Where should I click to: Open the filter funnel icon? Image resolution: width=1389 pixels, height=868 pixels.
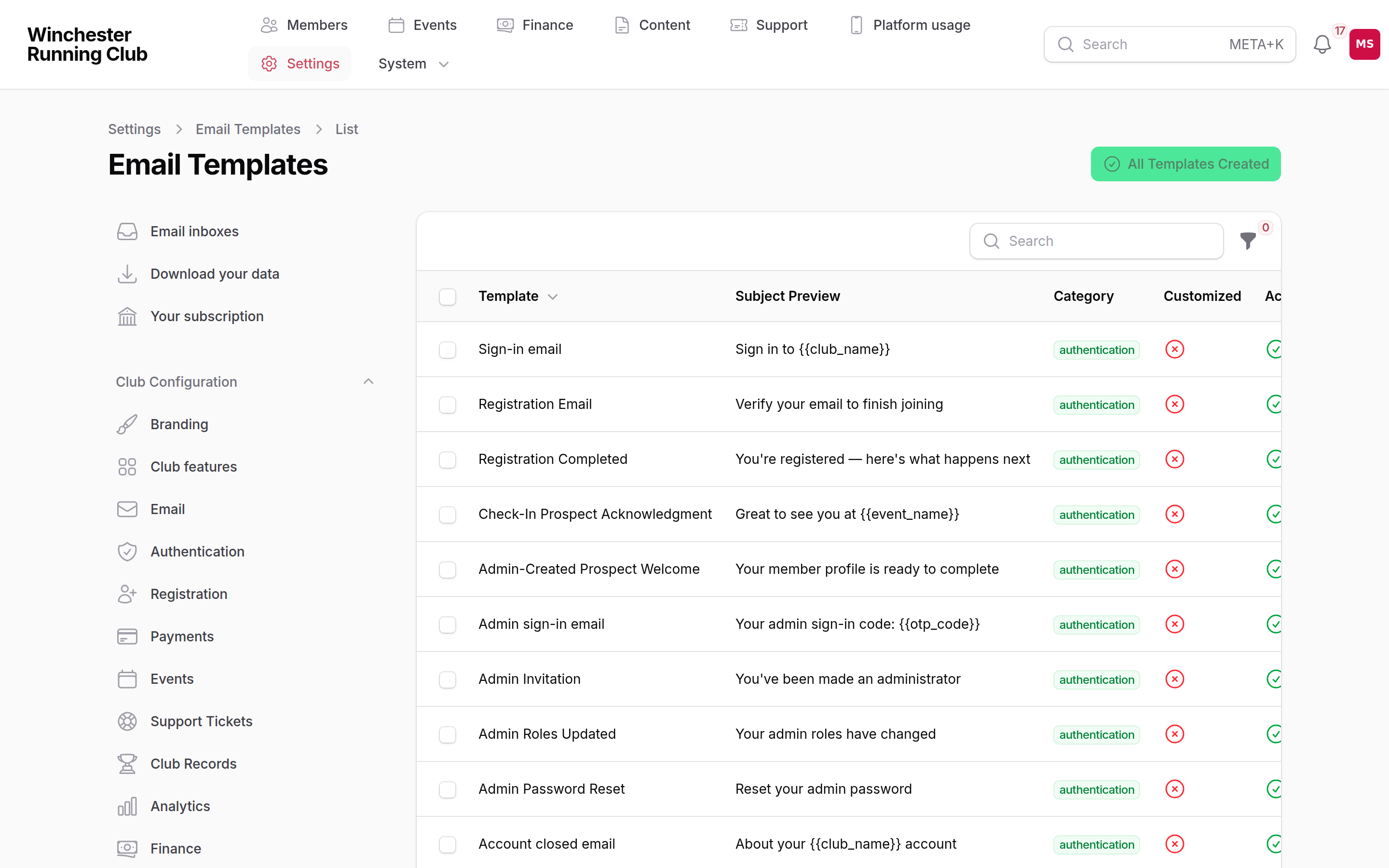[1247, 241]
